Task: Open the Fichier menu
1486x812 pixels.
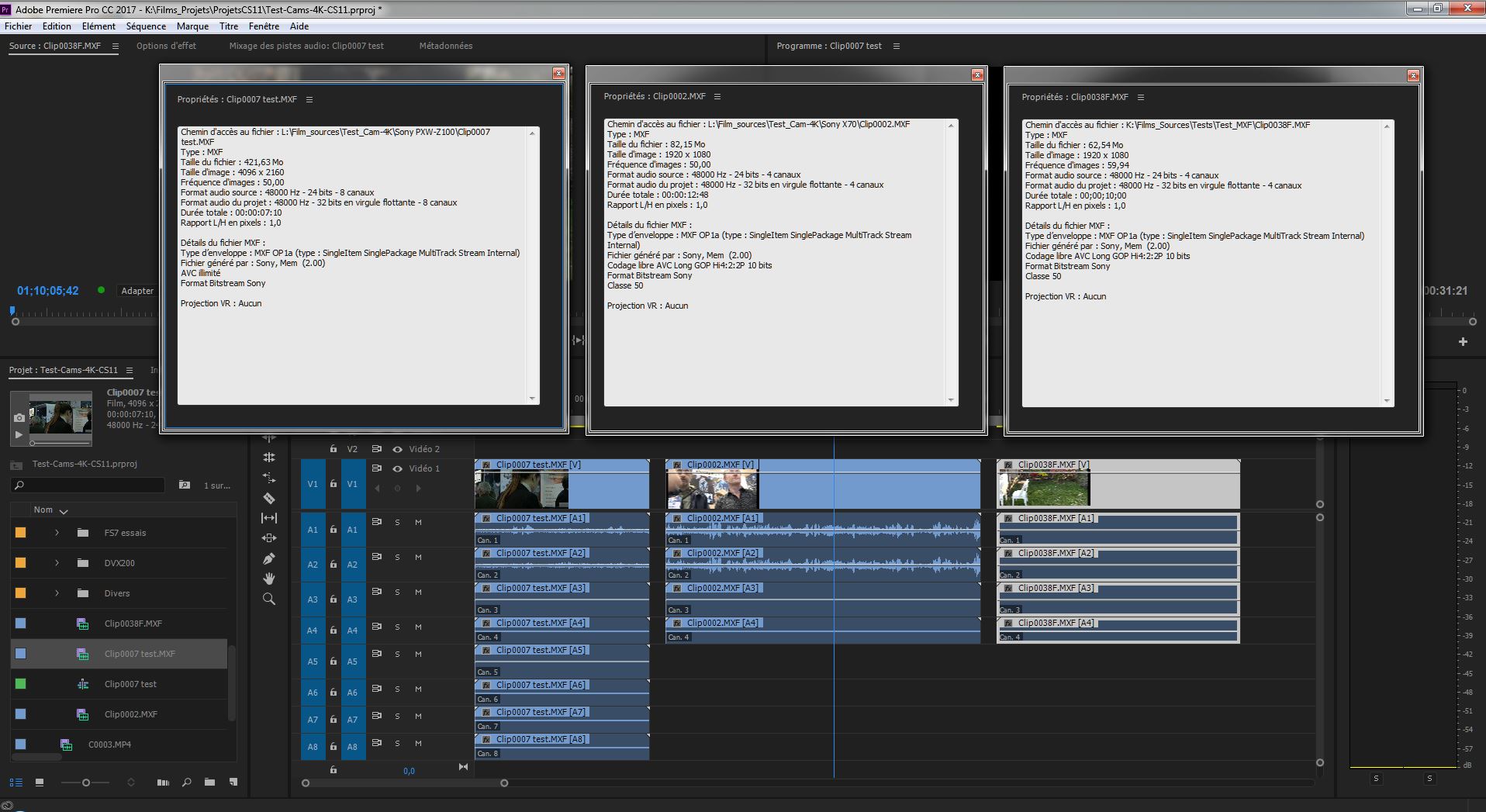Action: [x=19, y=26]
